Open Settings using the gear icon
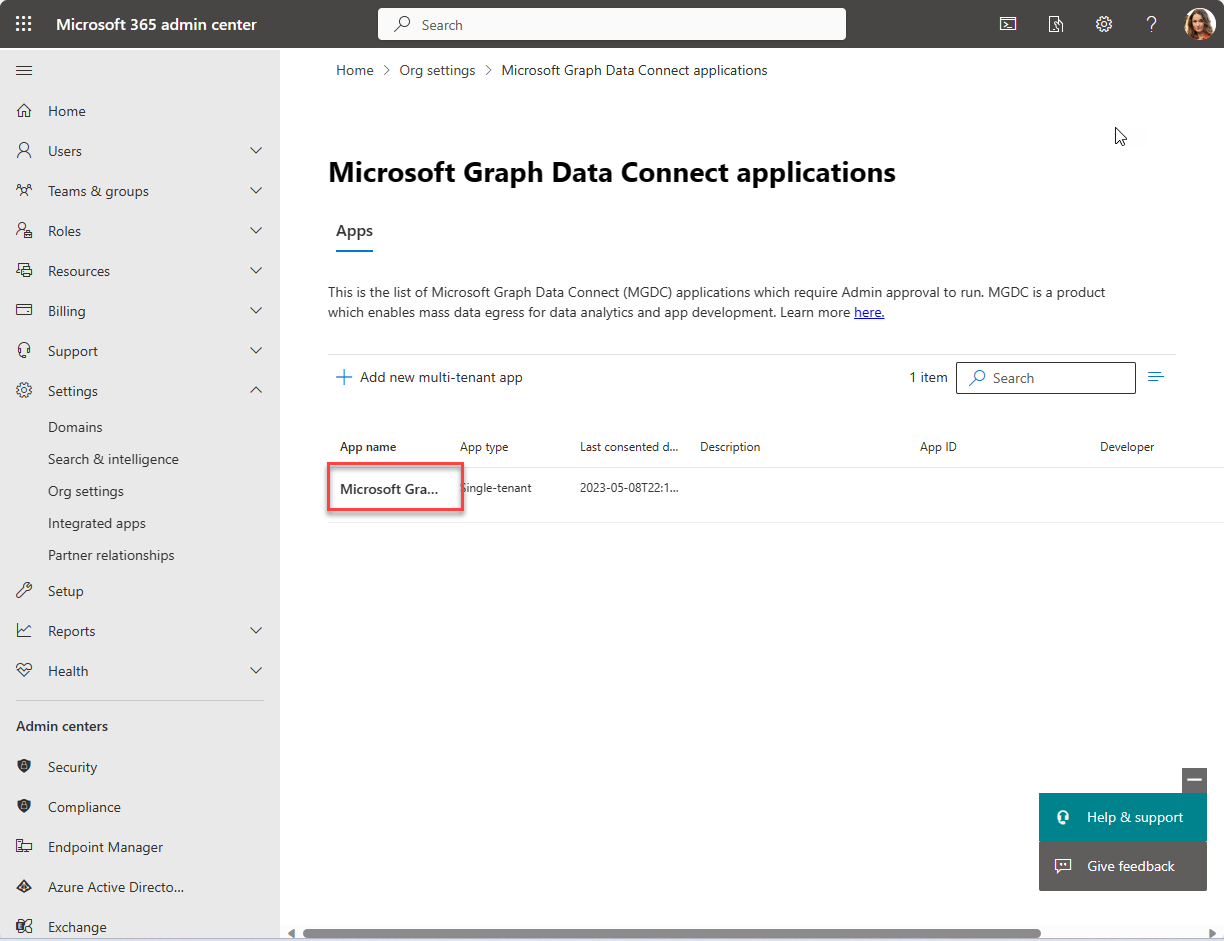Viewport: 1224px width, 941px height. click(1103, 23)
